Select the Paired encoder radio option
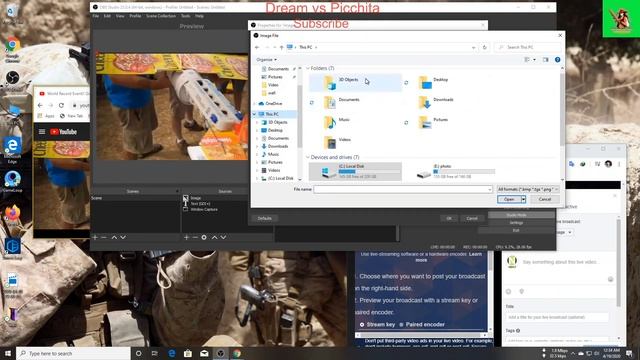Screen dimensions: 640x360 tap(401, 324)
